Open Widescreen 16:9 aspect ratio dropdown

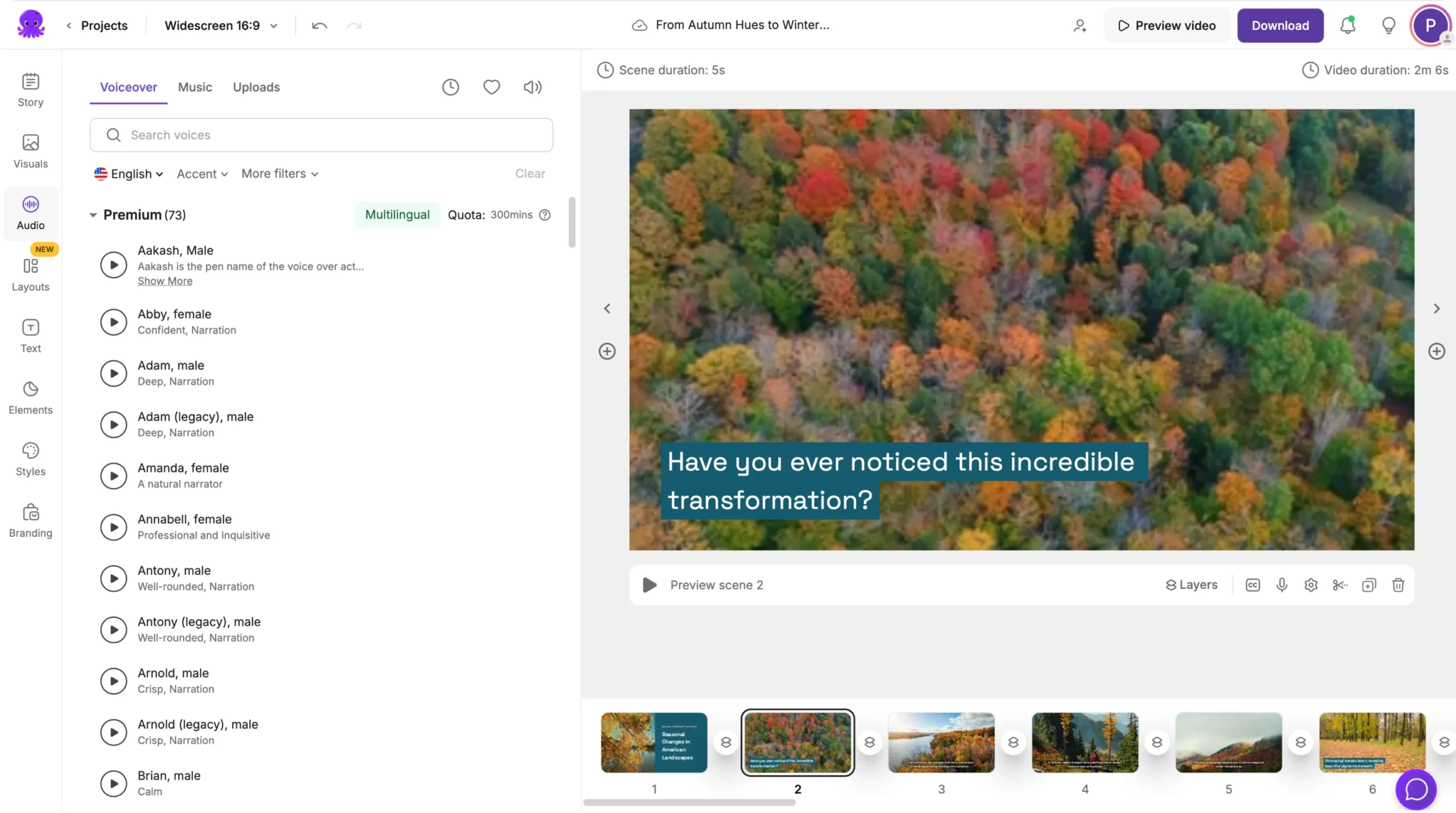[221, 26]
